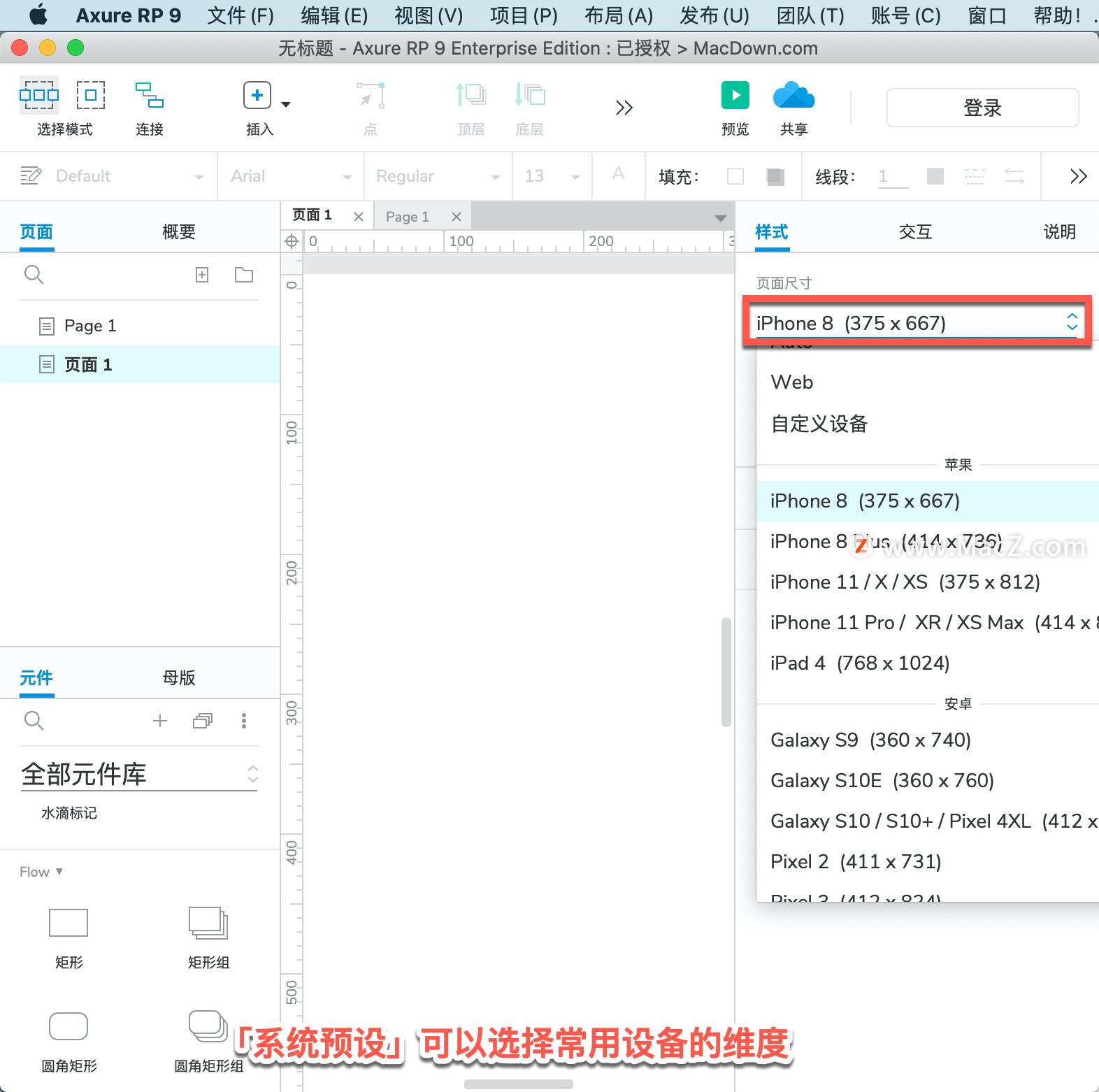The image size is (1099, 1092).
Task: Activate the contained selection mode icon
Action: pos(91,95)
